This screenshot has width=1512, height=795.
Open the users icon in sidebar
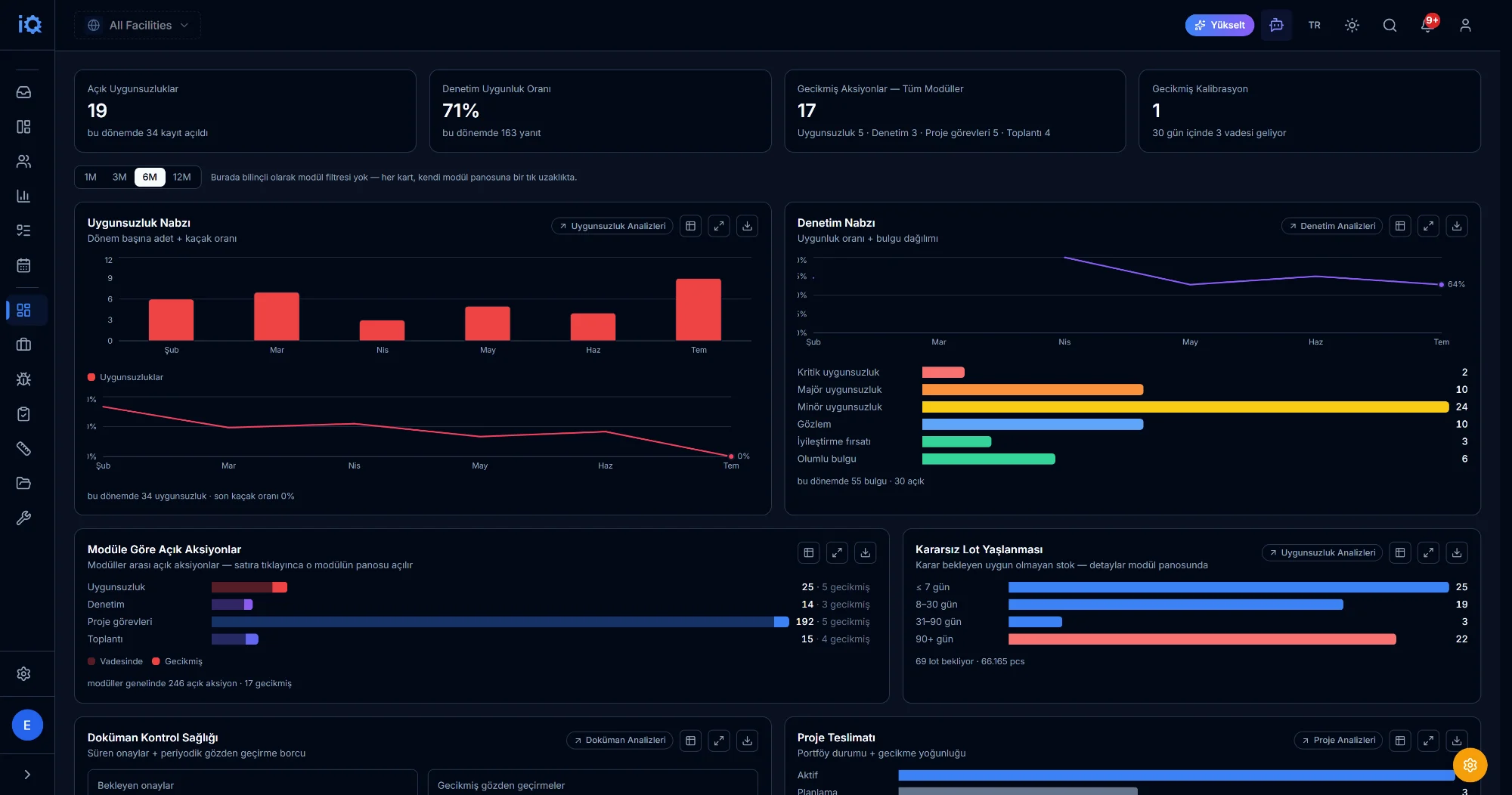click(23, 162)
